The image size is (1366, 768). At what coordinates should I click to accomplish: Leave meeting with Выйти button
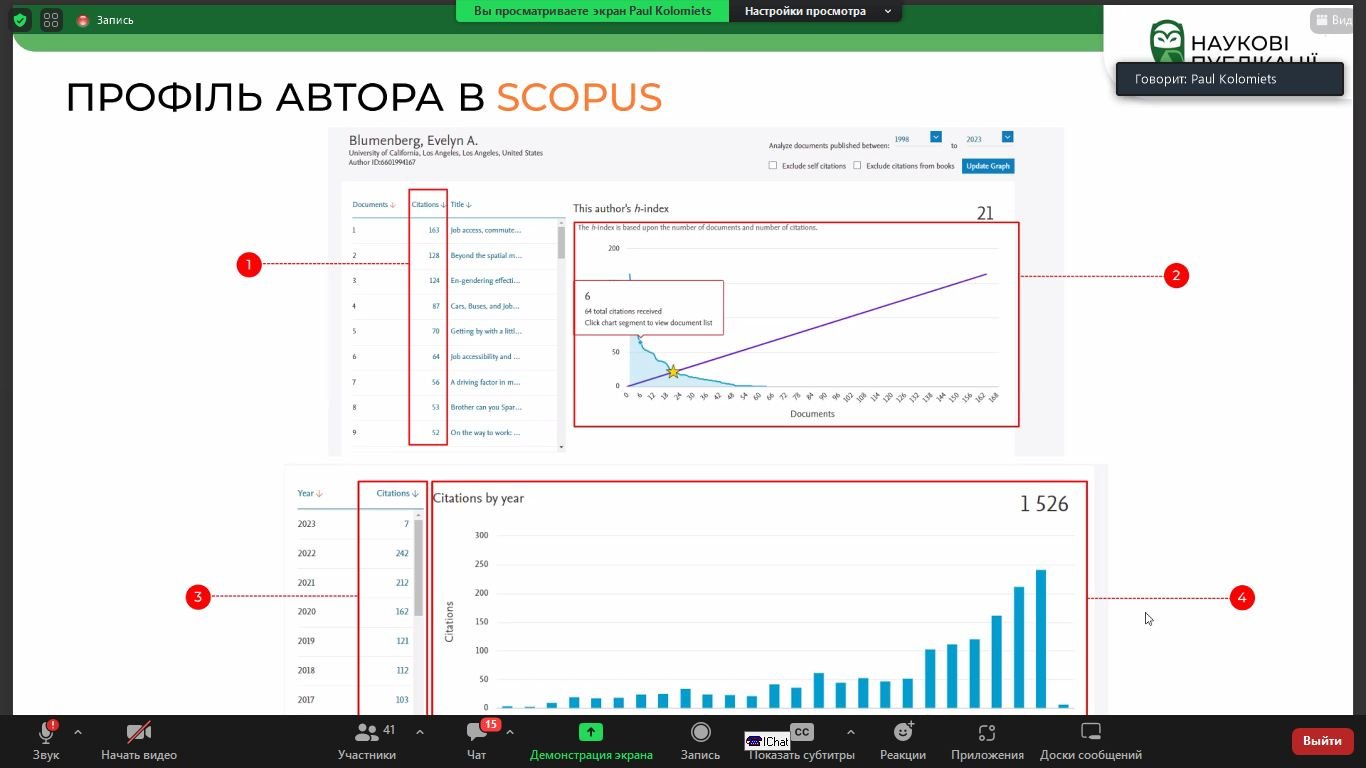(1322, 741)
